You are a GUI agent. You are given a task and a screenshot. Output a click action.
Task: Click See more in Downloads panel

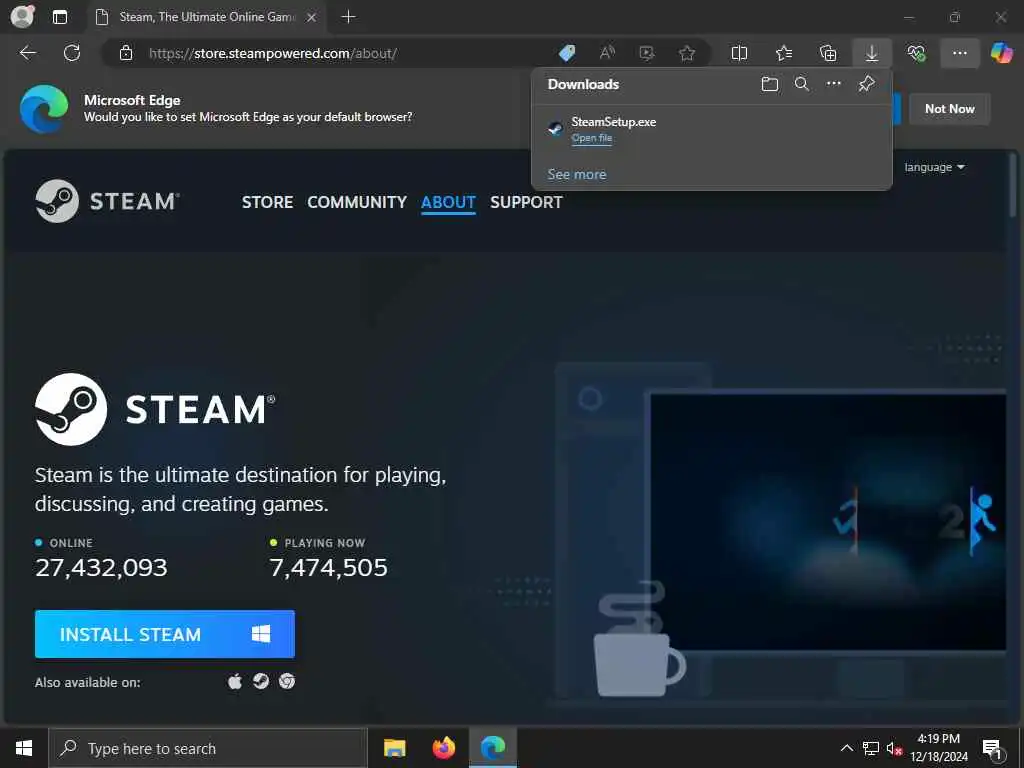[x=577, y=174]
